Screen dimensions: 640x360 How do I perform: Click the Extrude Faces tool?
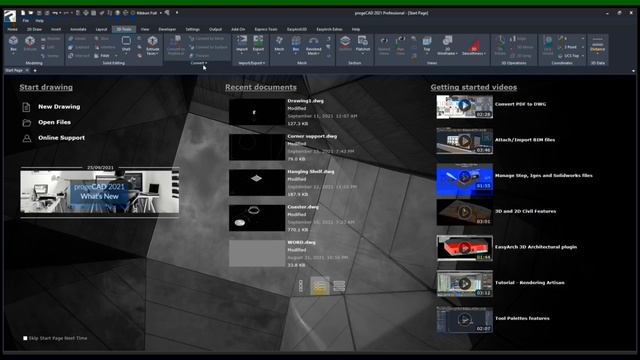(153, 45)
